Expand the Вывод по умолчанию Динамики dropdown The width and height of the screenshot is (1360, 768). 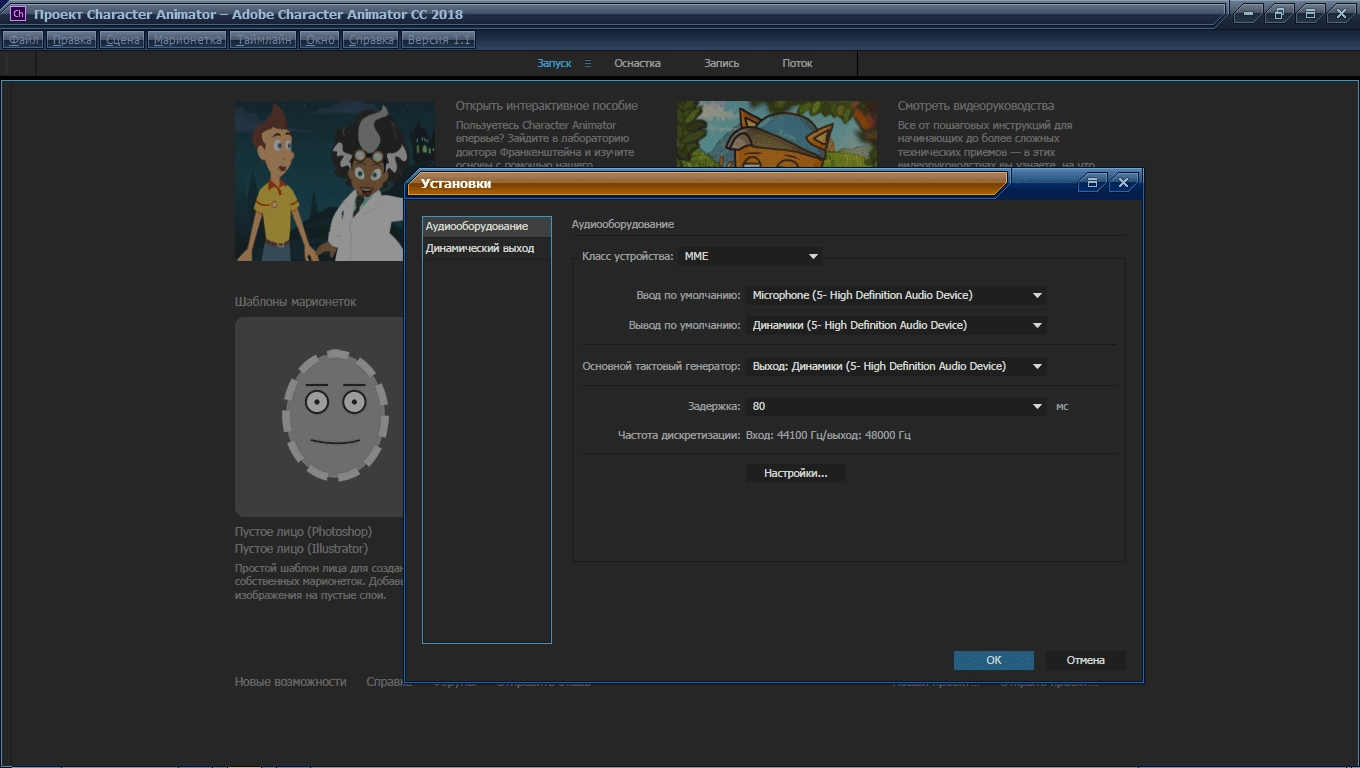click(x=897, y=325)
